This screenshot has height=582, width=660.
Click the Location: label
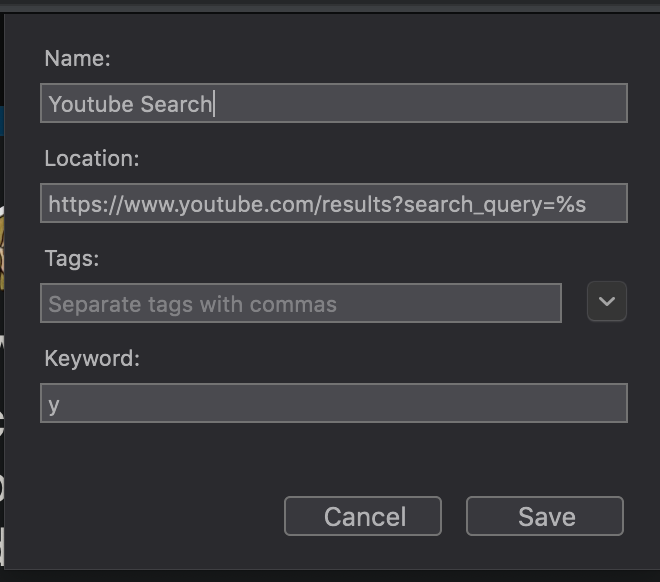coord(92,158)
